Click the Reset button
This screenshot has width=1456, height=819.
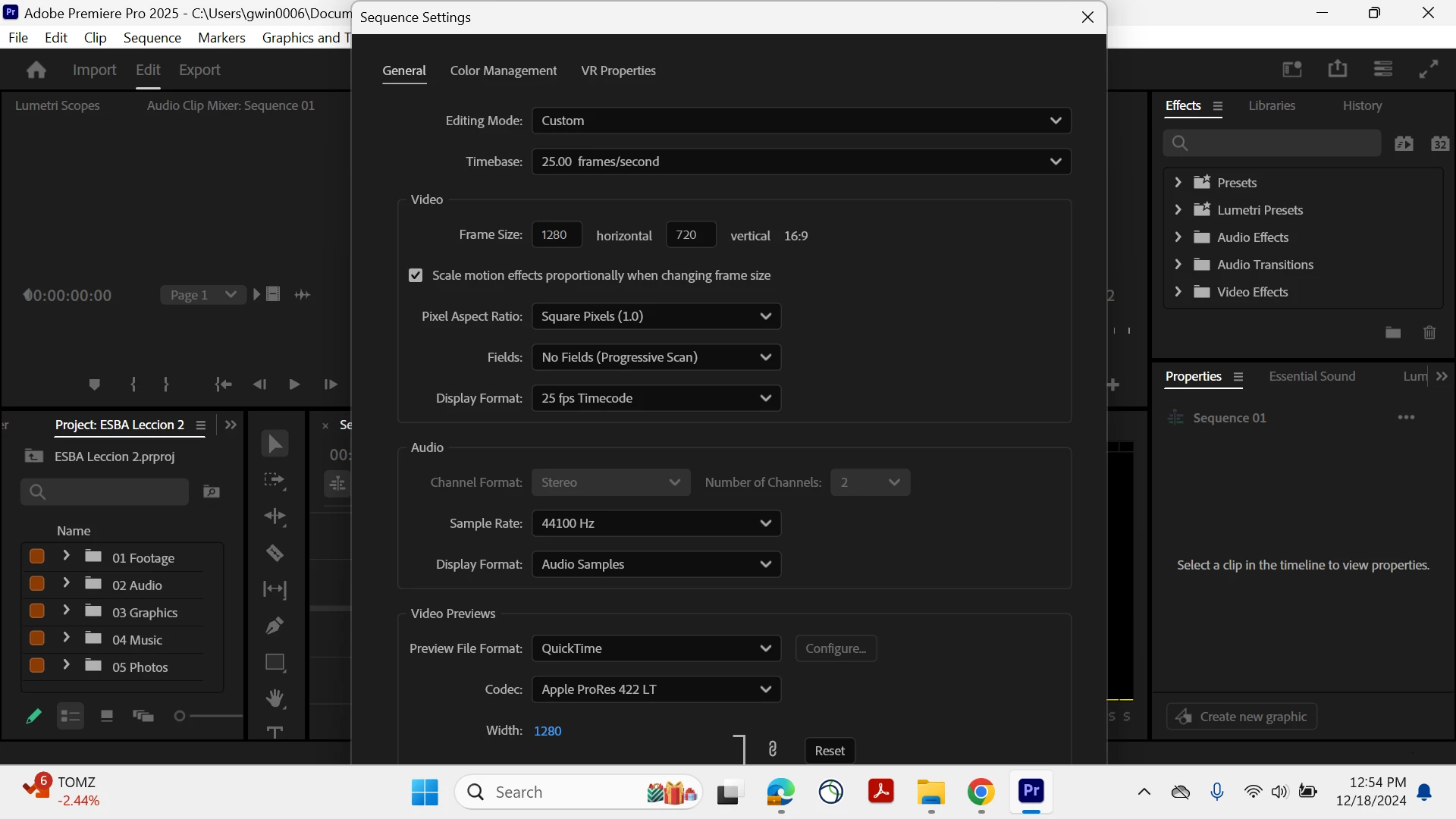(829, 751)
